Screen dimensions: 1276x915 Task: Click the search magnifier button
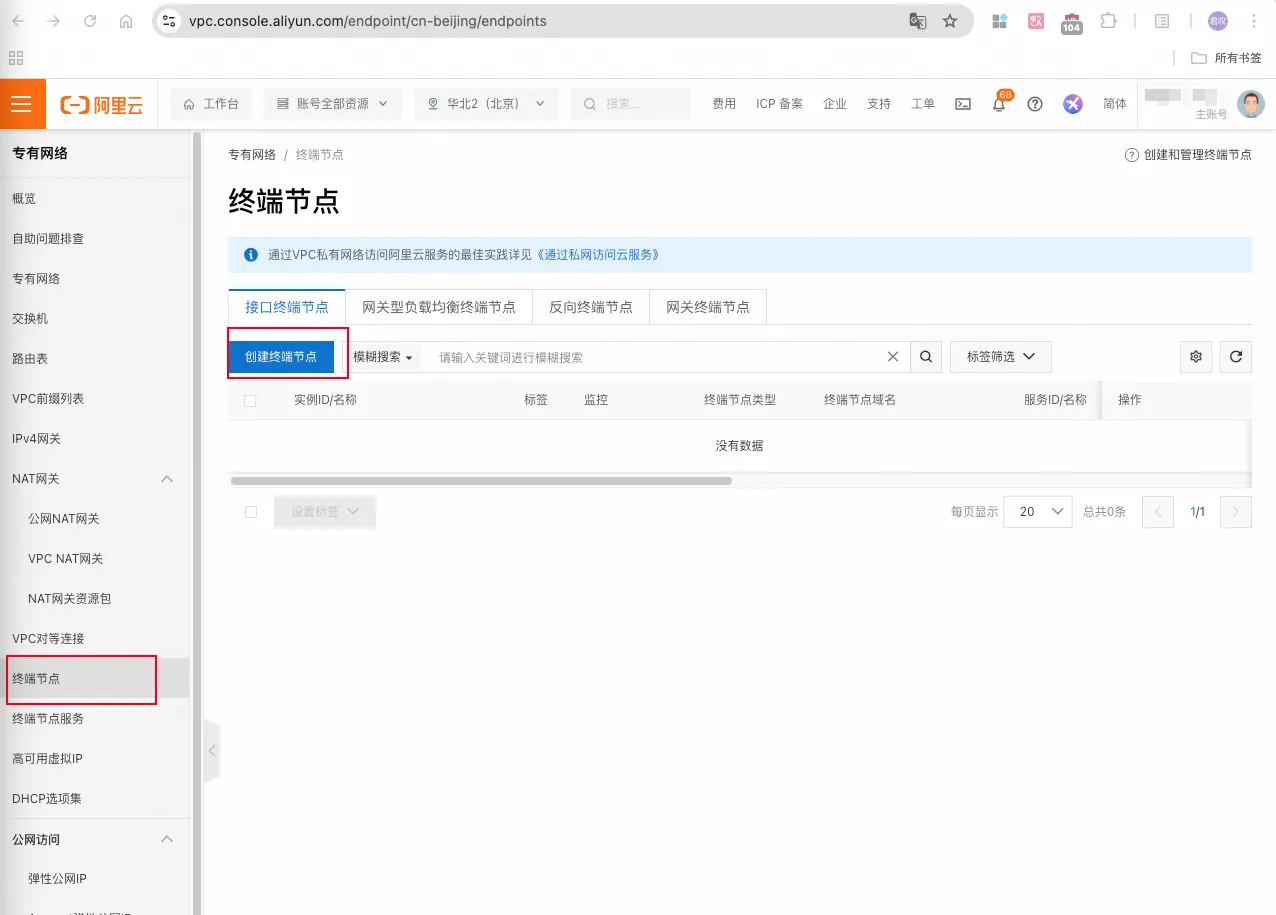926,357
